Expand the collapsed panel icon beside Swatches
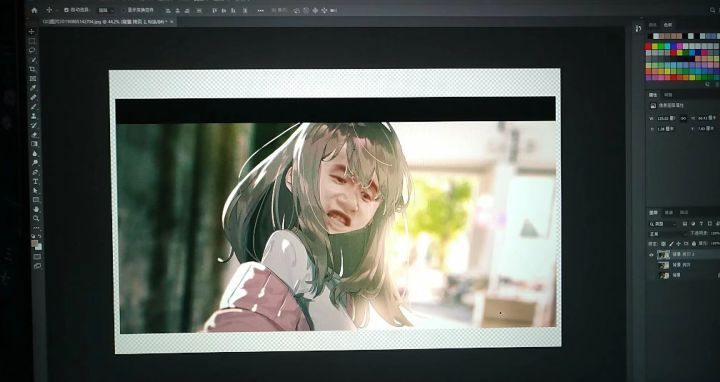Viewport: 720px width, 382px height. [x=638, y=28]
